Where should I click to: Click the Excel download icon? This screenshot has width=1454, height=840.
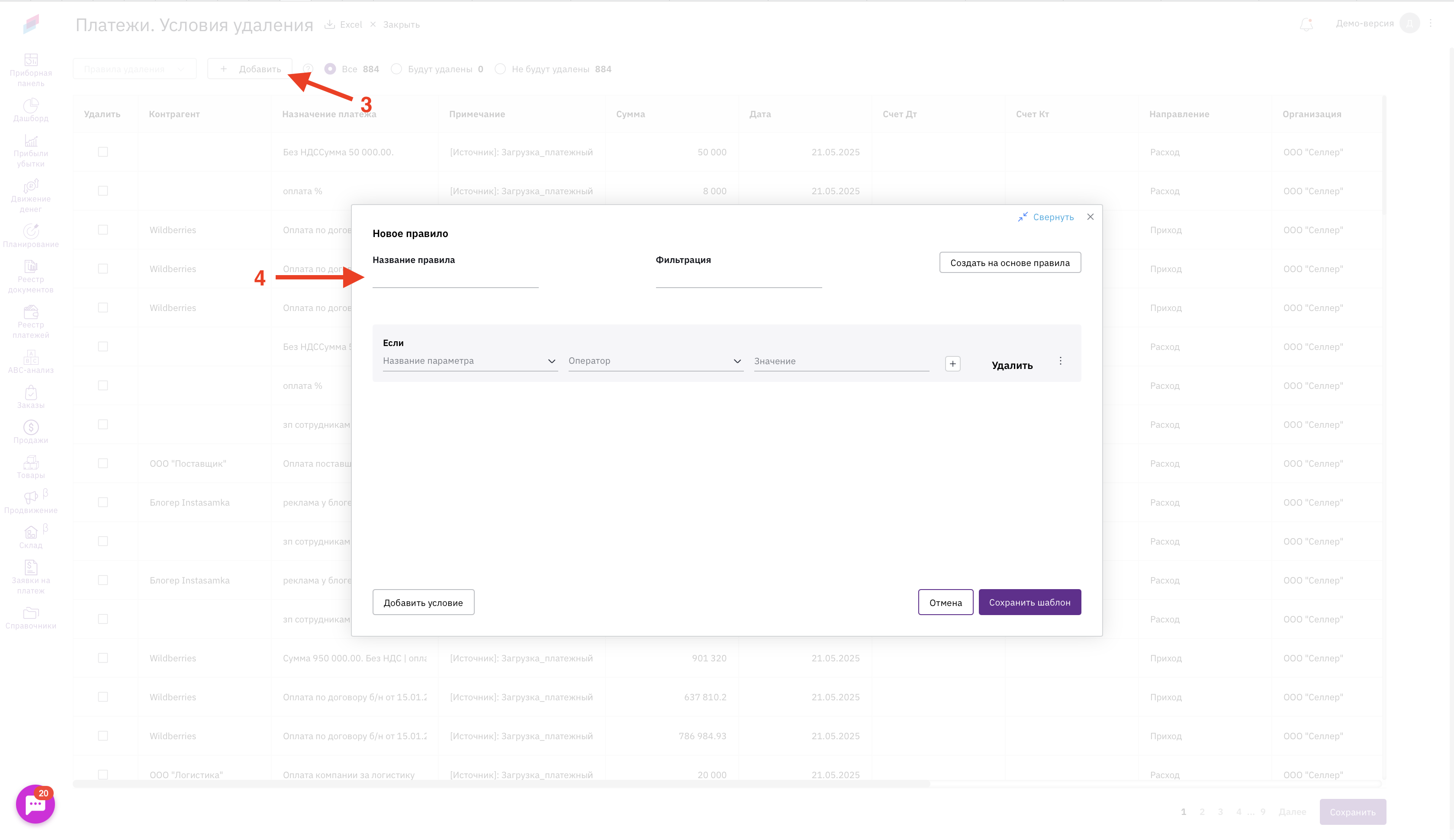click(x=329, y=24)
